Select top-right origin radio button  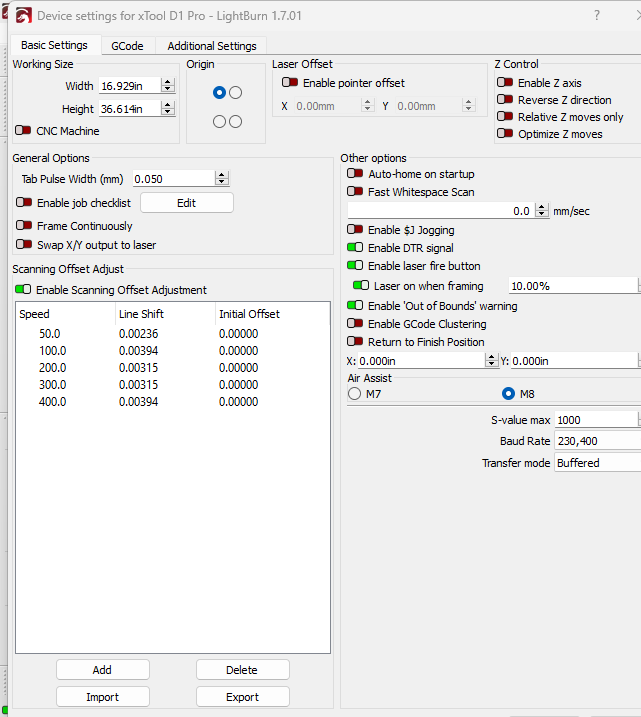tap(235, 92)
